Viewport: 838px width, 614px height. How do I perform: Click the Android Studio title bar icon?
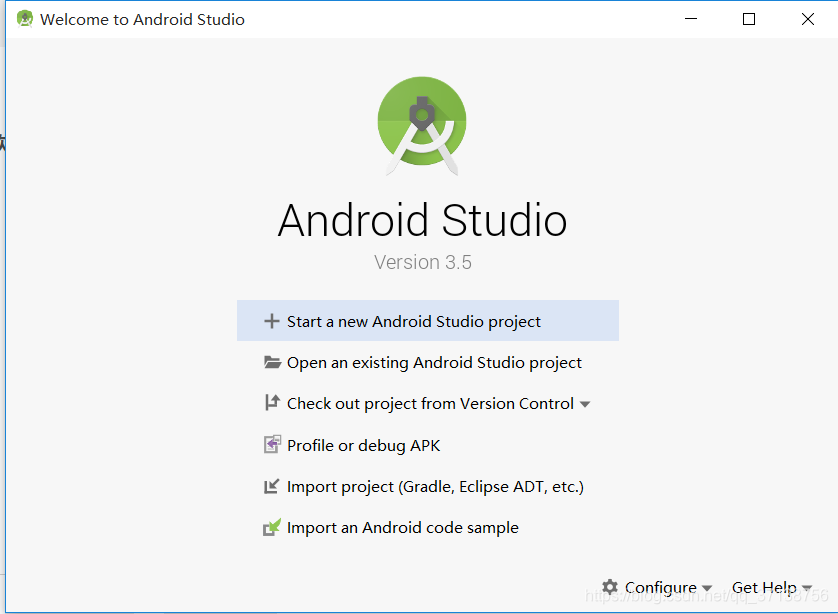click(25, 19)
